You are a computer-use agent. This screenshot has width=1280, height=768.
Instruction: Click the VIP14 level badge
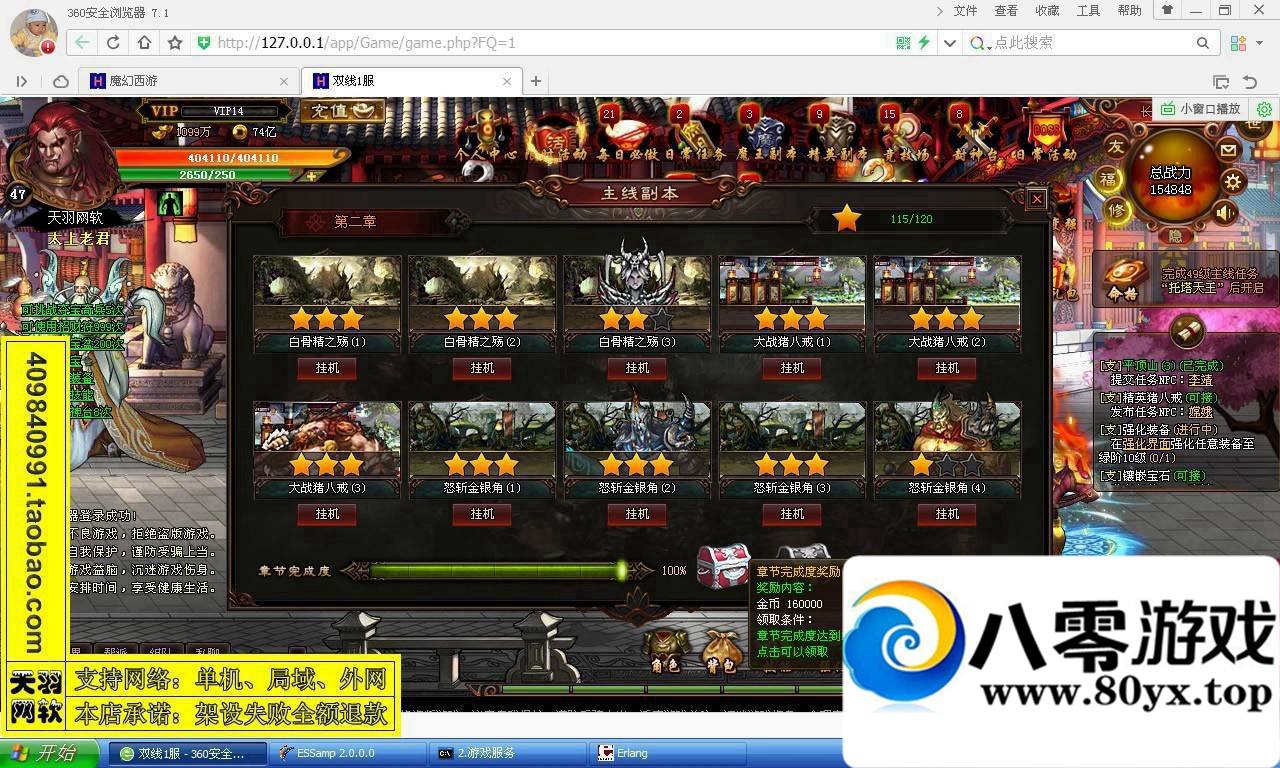pyautogui.click(x=229, y=111)
